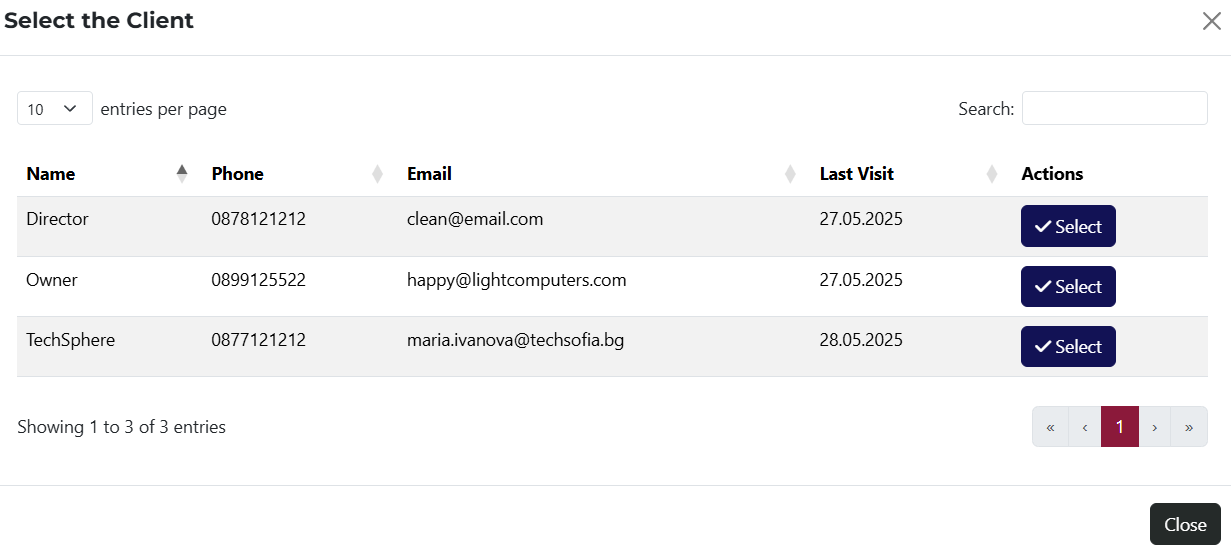The width and height of the screenshot is (1231, 554).
Task: Select the TechSphere client
Action: click(1067, 347)
